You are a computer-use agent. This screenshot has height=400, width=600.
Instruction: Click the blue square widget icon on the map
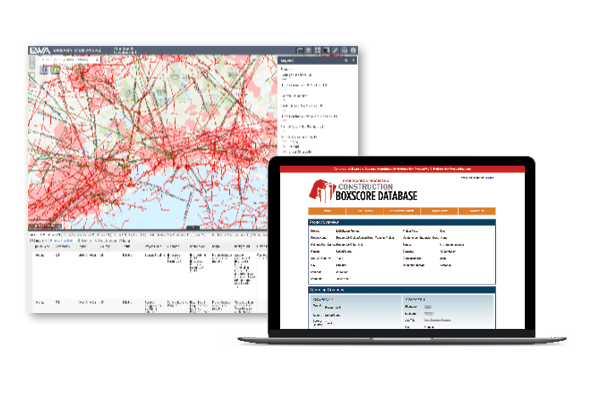click(45, 70)
